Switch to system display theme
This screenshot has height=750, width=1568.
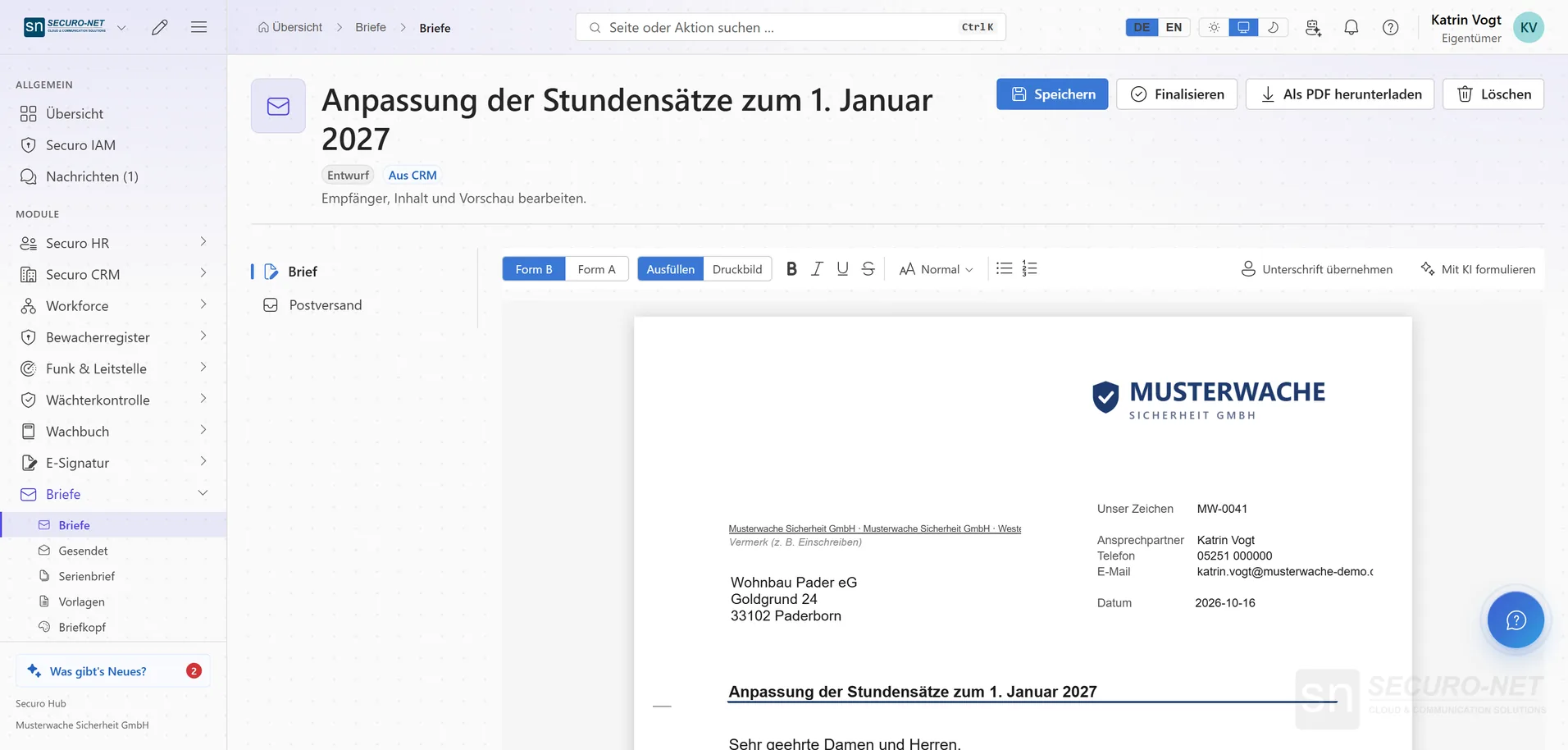click(x=1243, y=27)
